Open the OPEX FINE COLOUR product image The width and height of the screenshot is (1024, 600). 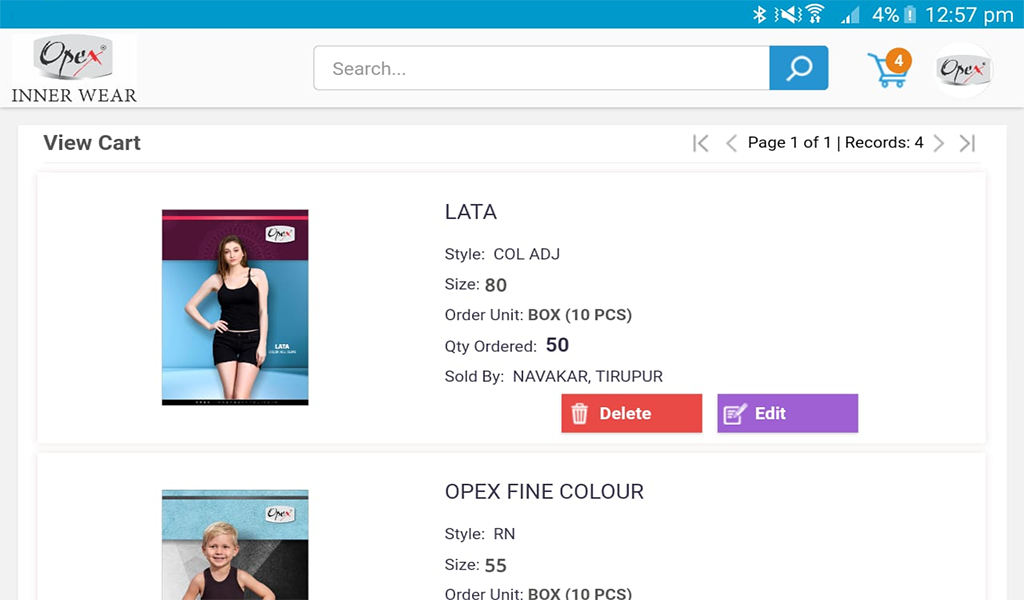pos(235,545)
